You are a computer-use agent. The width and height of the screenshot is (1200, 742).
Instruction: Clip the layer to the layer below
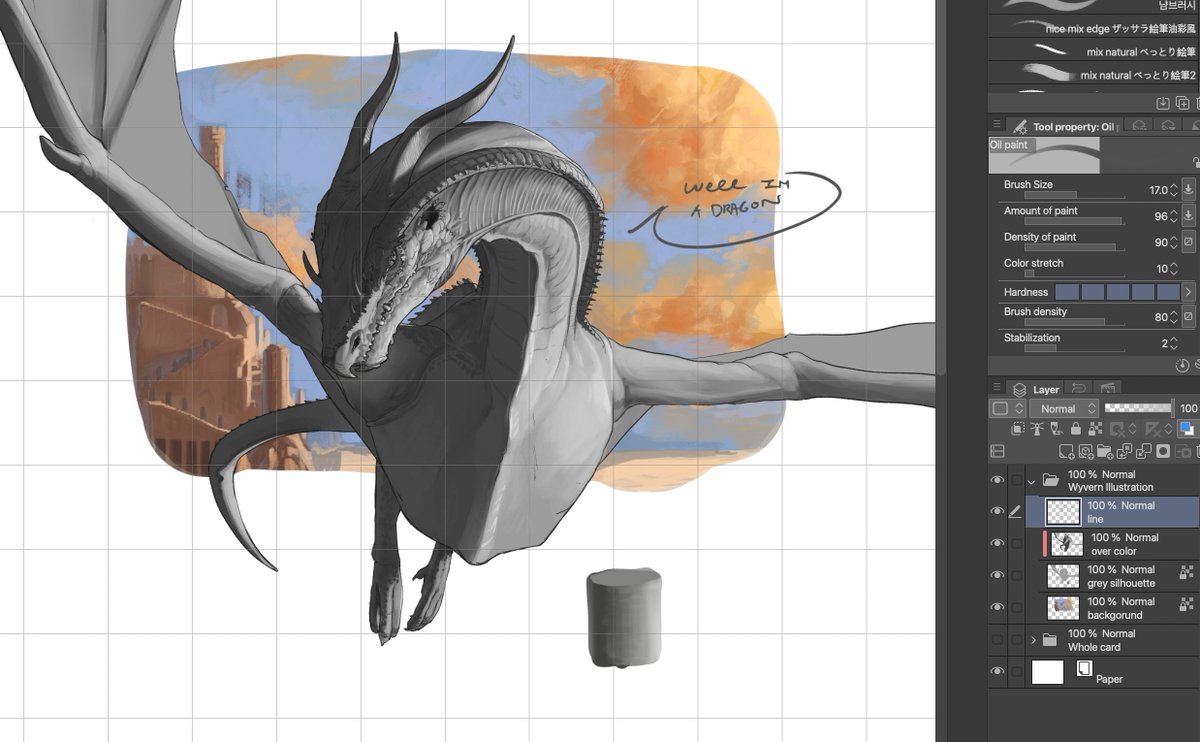tap(1018, 428)
